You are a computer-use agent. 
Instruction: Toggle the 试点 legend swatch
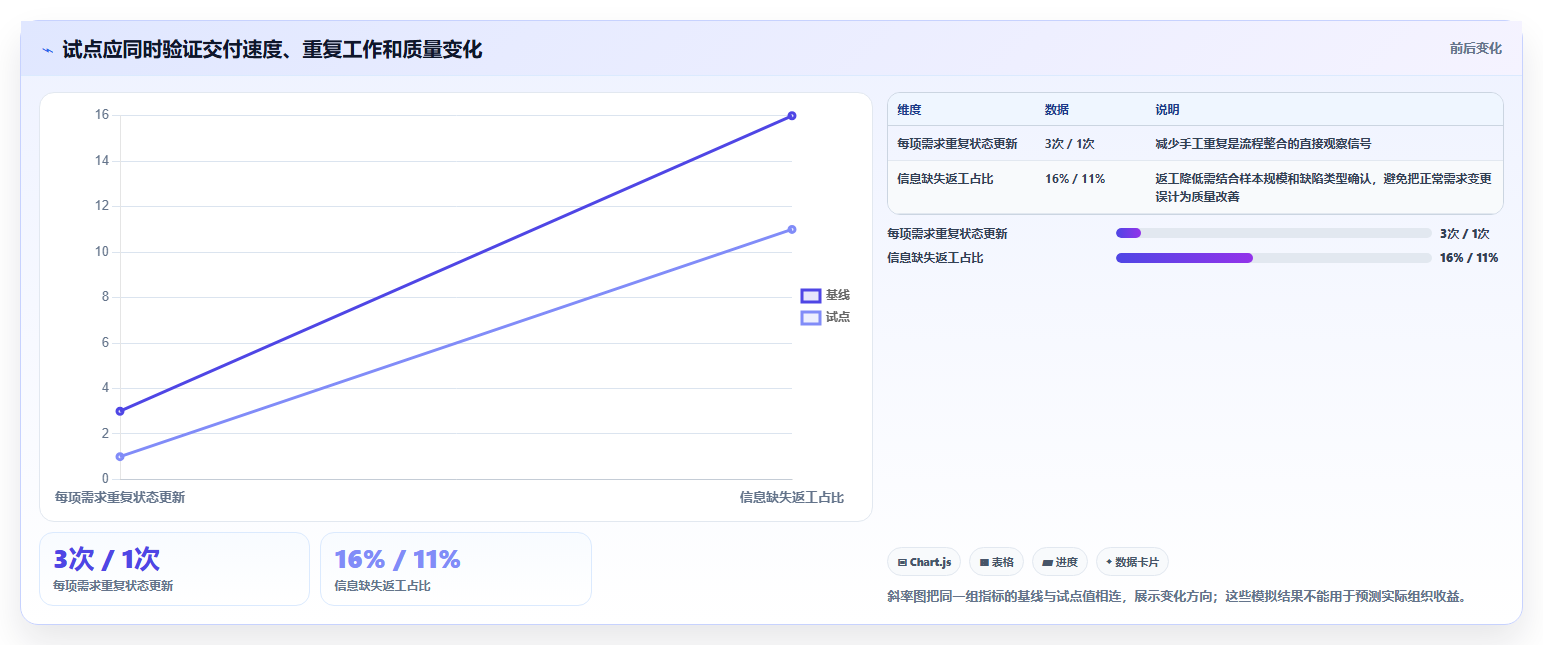[x=811, y=317]
